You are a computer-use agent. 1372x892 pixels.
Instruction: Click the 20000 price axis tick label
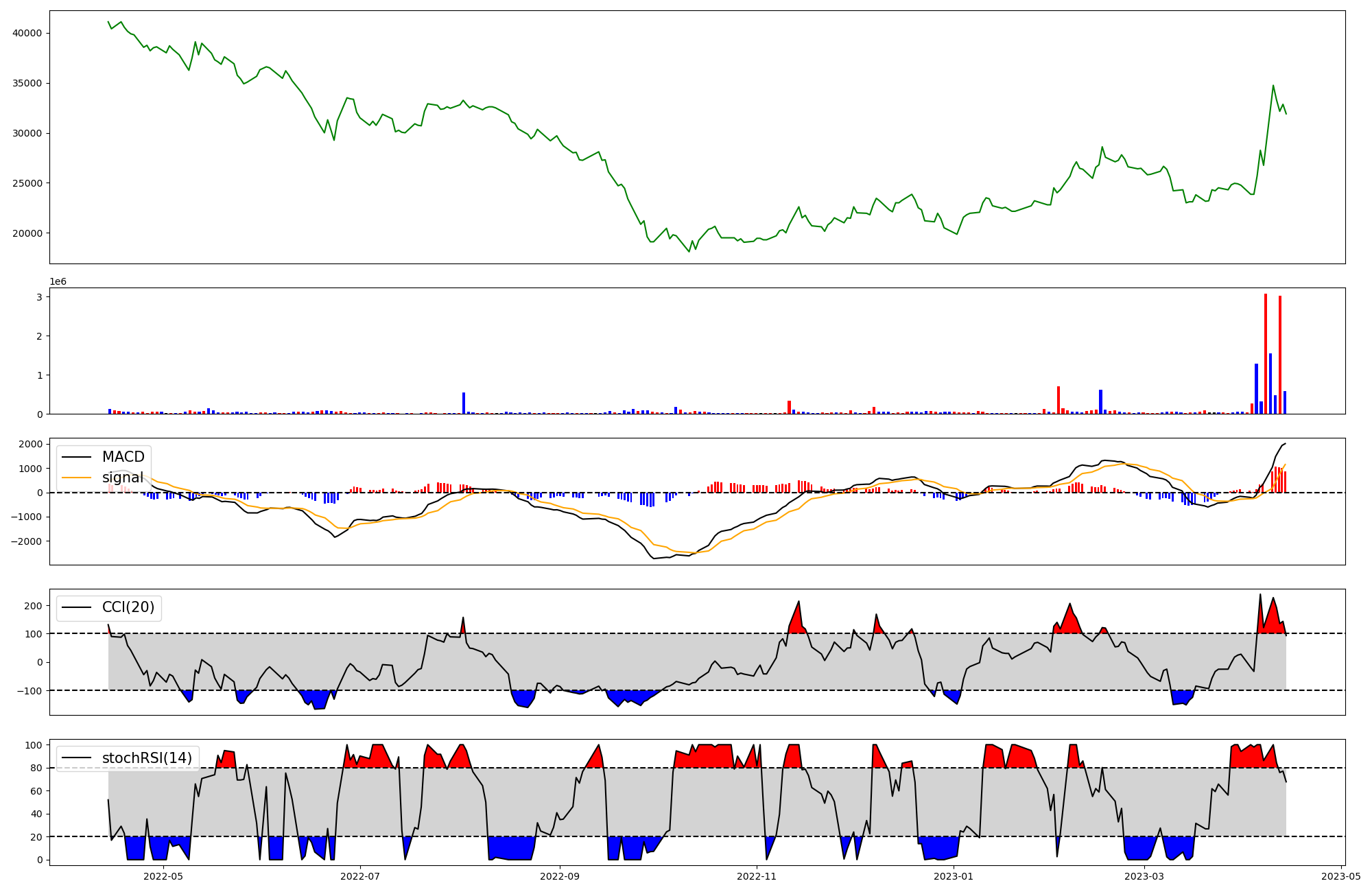pos(27,233)
